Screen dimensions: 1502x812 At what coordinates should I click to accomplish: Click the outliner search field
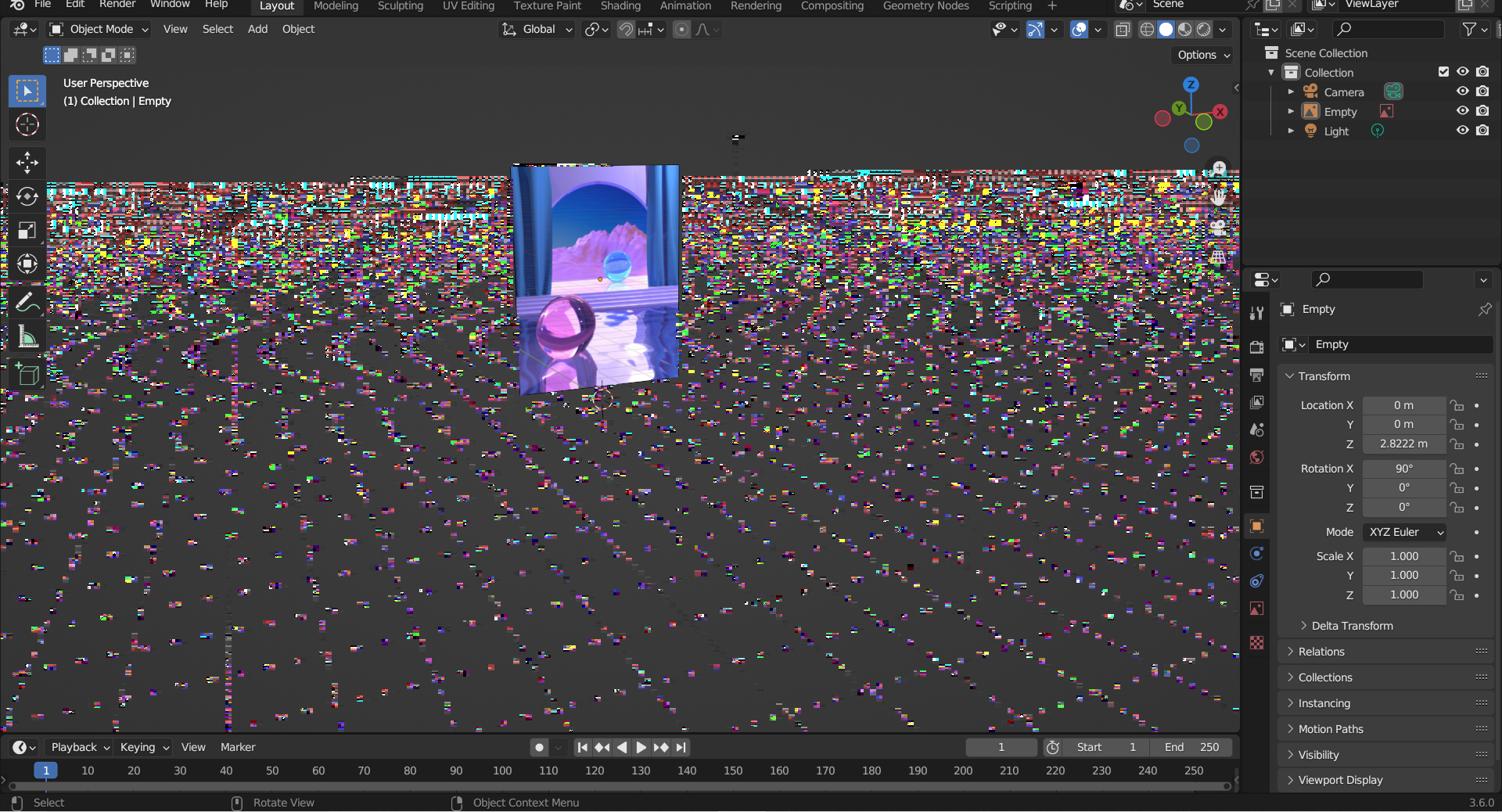pos(1389,30)
